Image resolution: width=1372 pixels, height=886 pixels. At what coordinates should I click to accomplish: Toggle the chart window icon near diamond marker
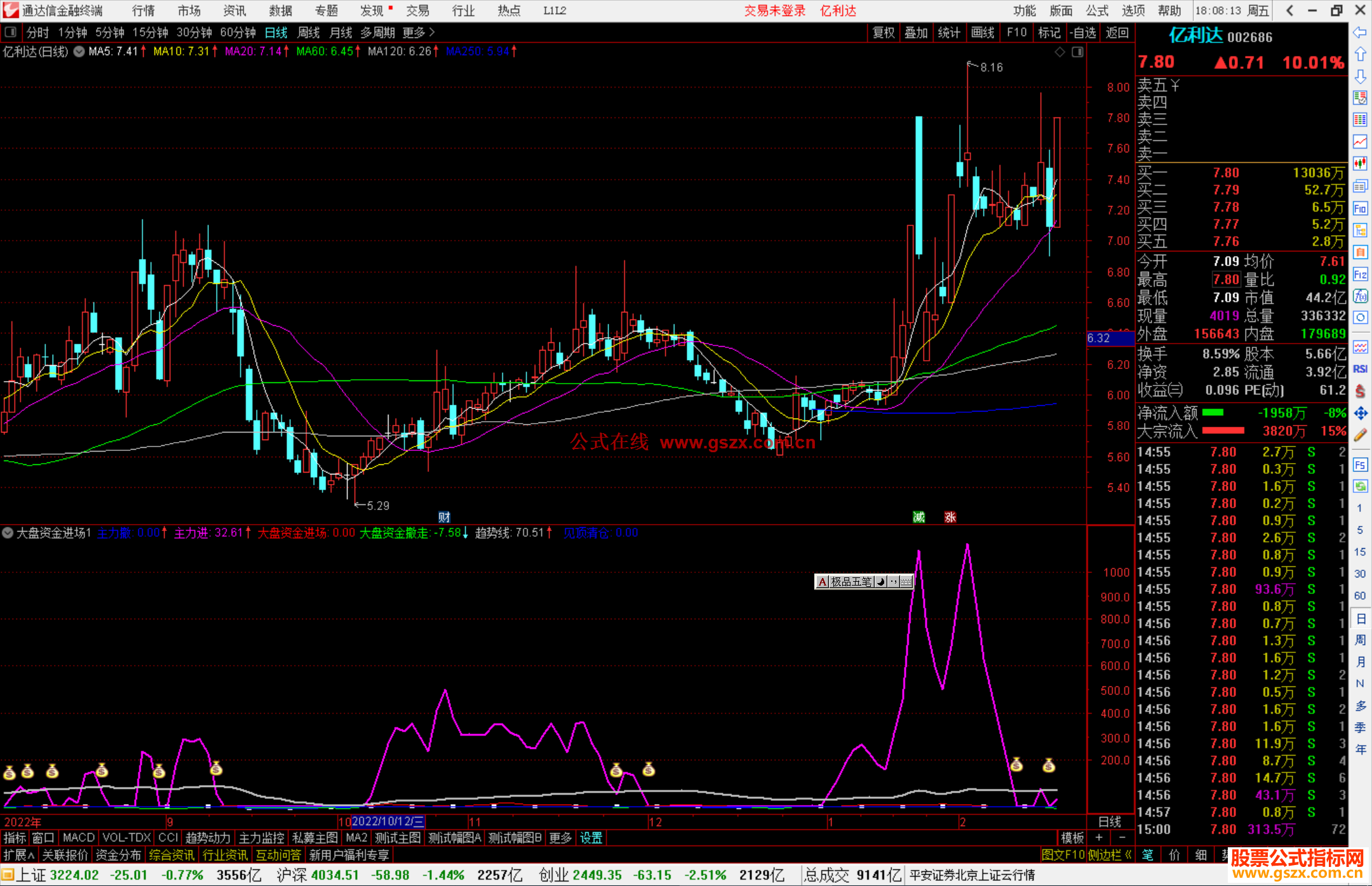point(1077,52)
